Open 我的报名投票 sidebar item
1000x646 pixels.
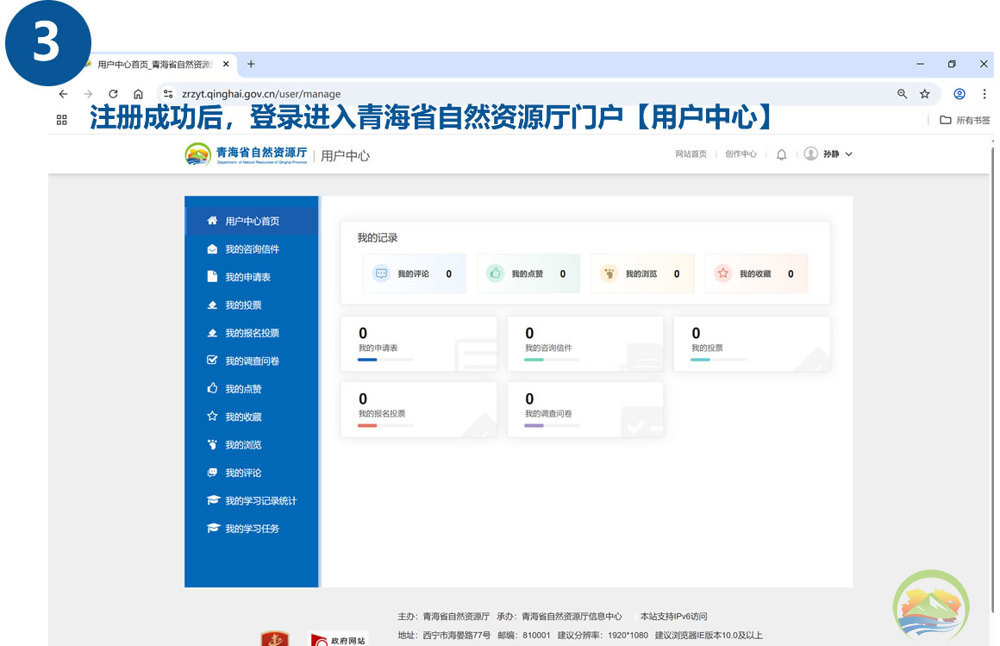click(251, 333)
